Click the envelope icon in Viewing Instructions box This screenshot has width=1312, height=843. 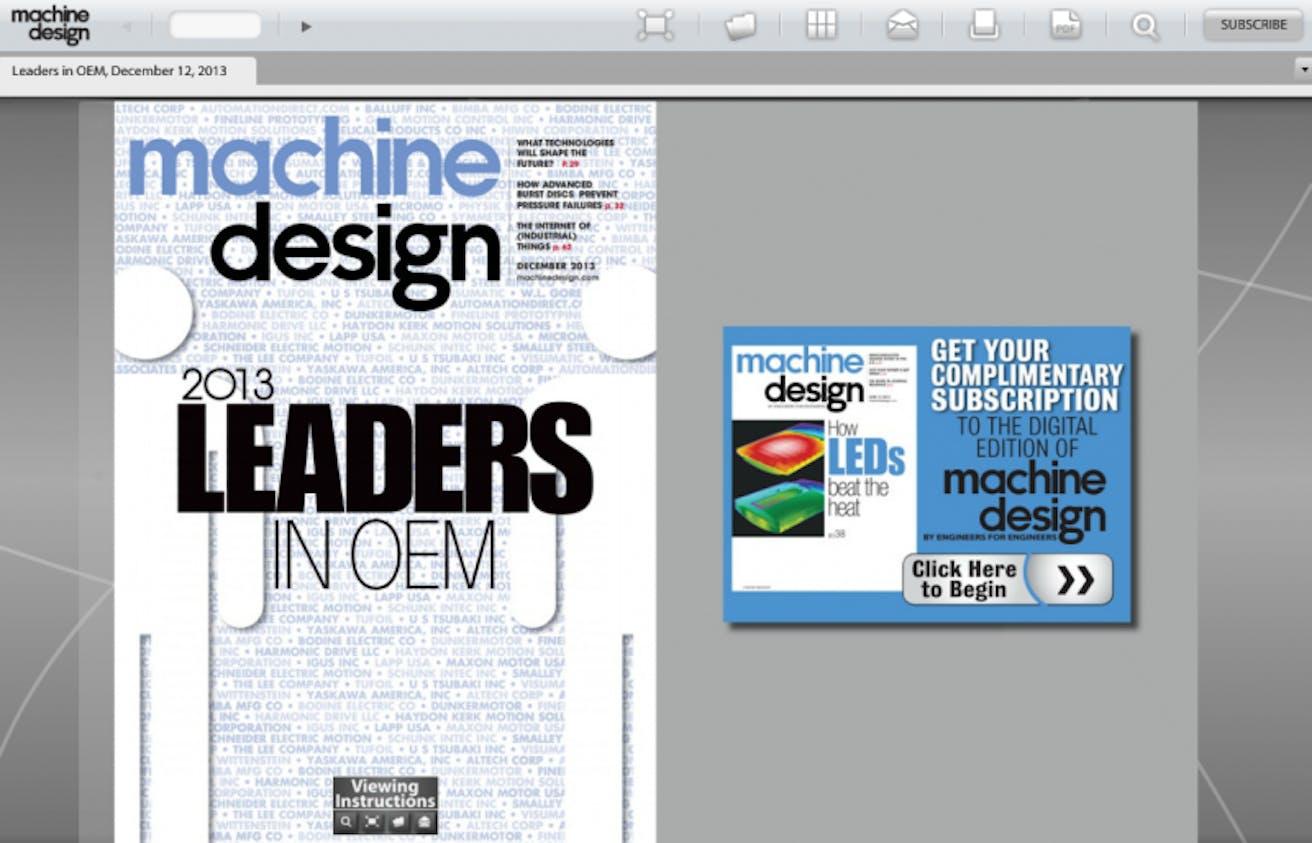[423, 822]
